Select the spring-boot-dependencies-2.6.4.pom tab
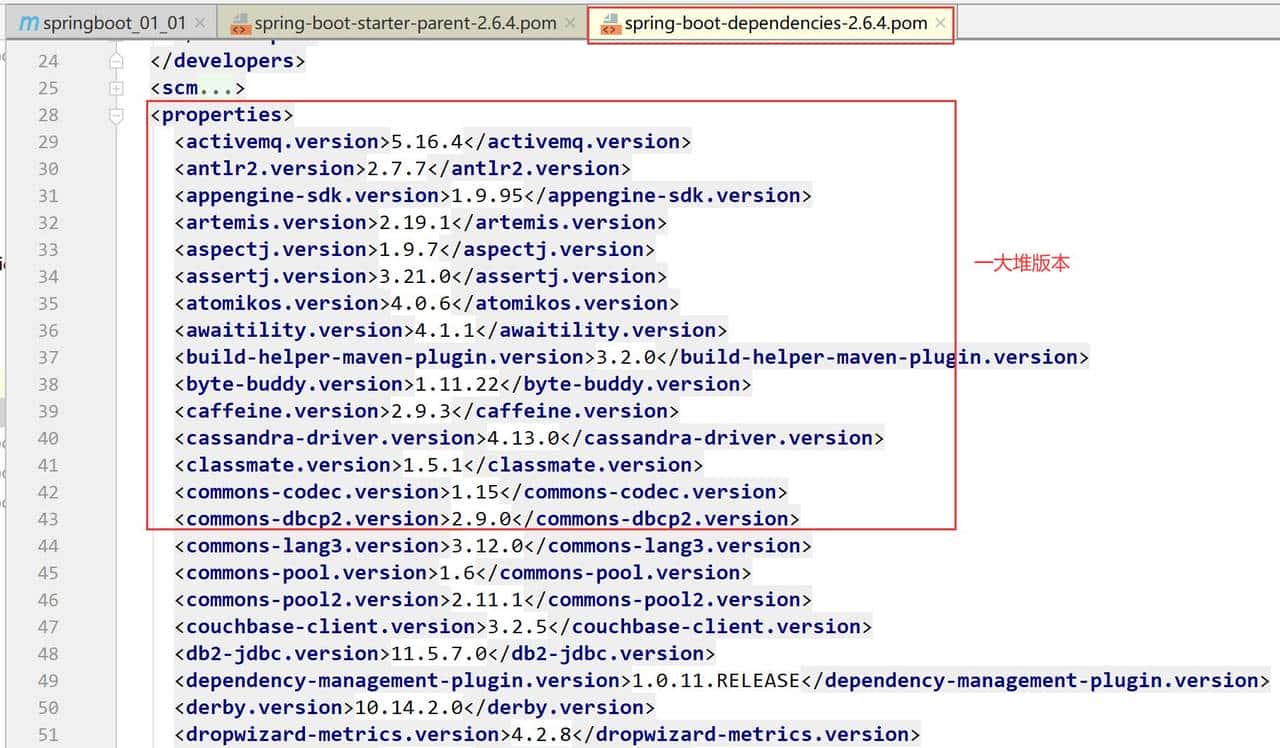The height and width of the screenshot is (748, 1280). (x=775, y=23)
